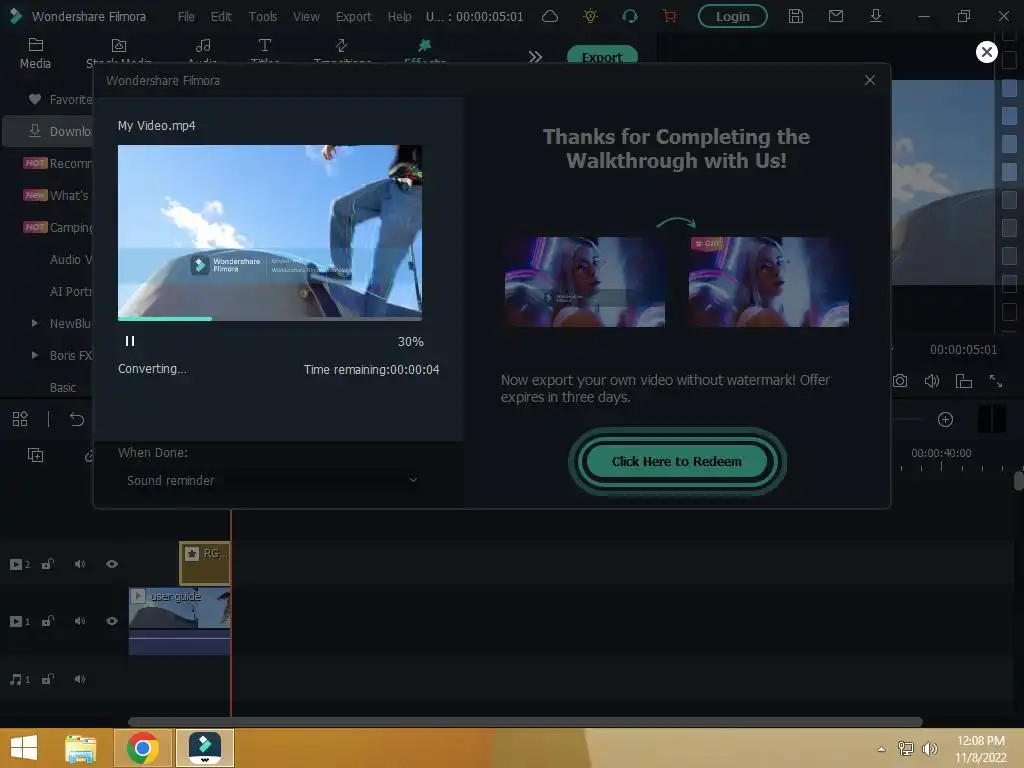
Task: Click the Login button
Action: click(x=732, y=16)
